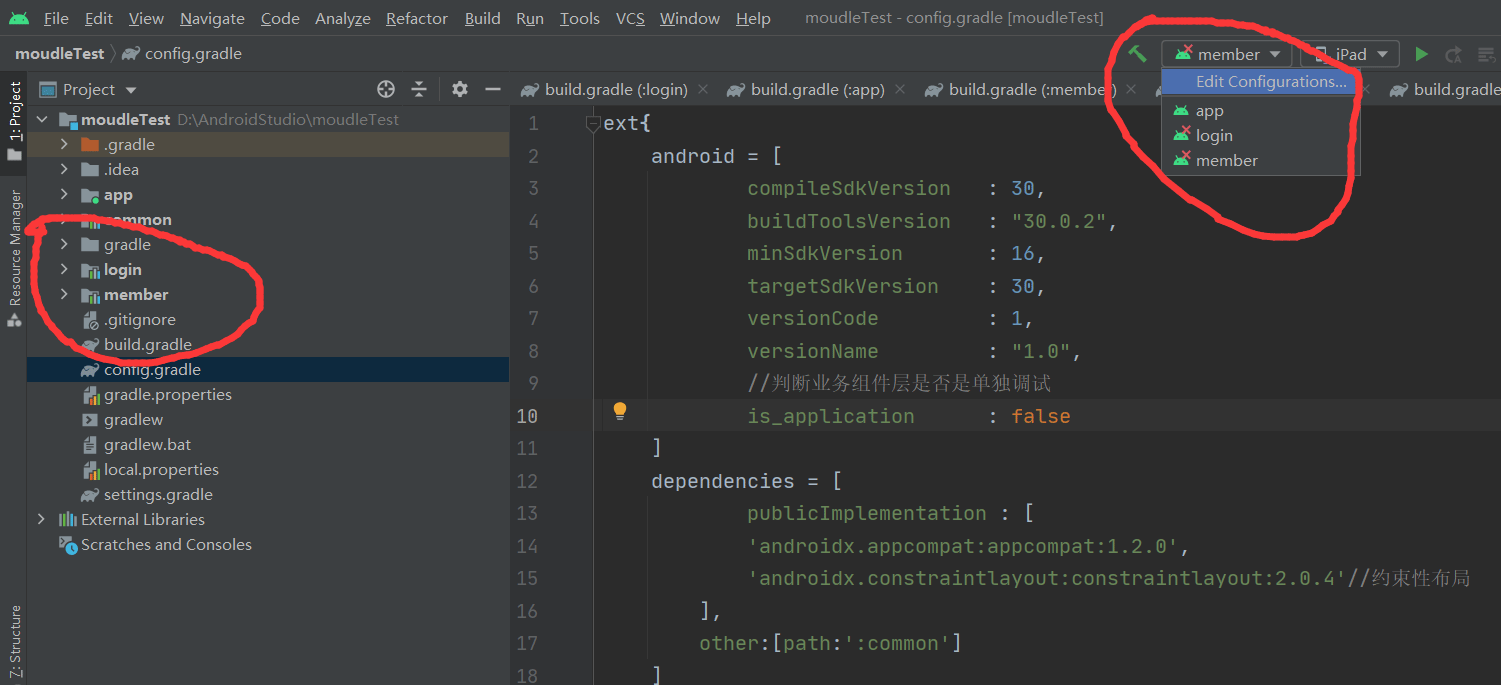Open the iPad device dropdown

click(1349, 54)
